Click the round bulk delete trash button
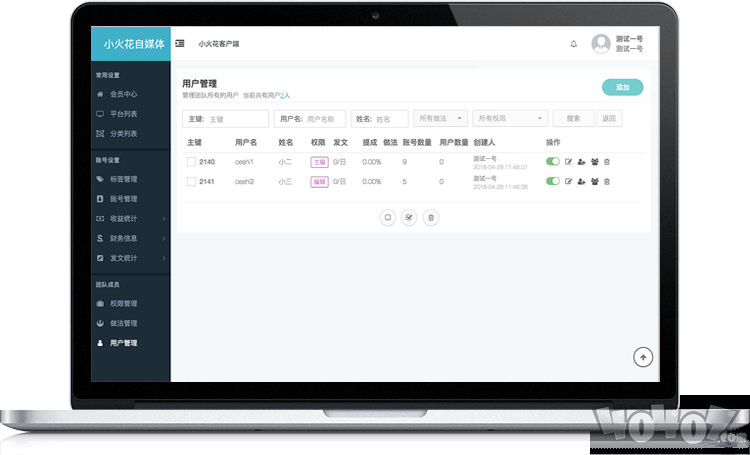 tap(431, 217)
